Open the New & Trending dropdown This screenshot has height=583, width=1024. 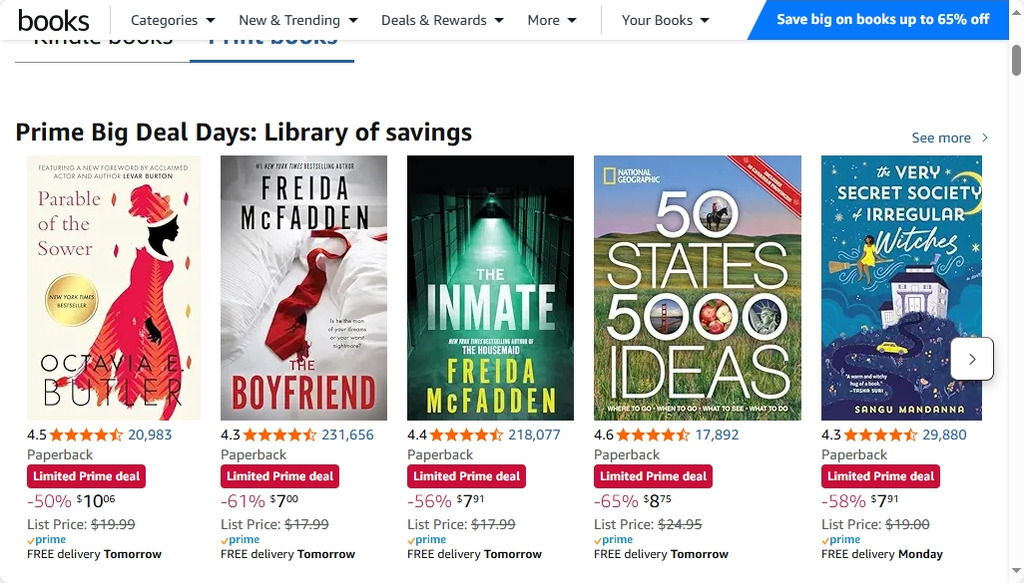298,20
